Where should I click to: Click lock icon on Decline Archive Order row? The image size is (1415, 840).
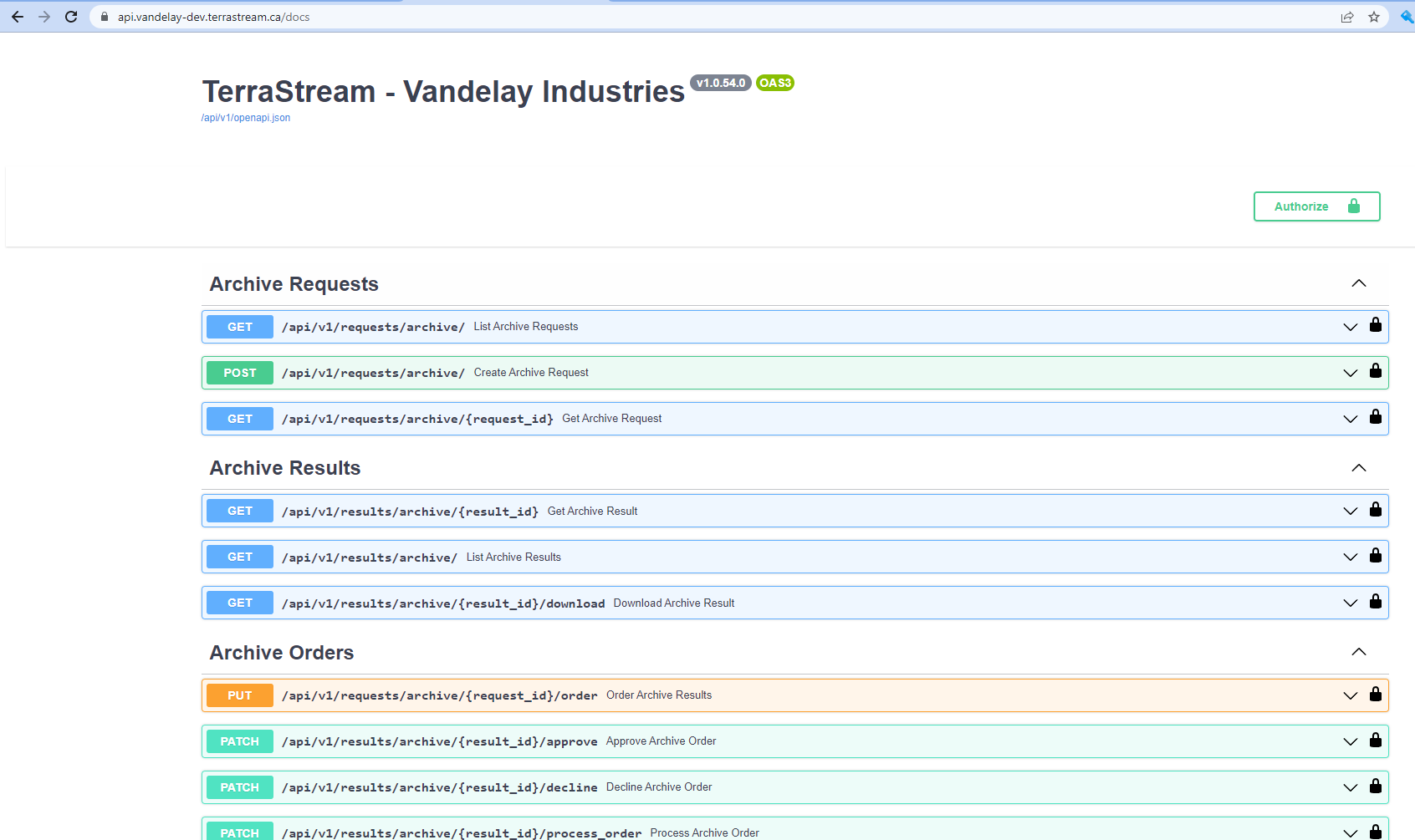[1376, 787]
